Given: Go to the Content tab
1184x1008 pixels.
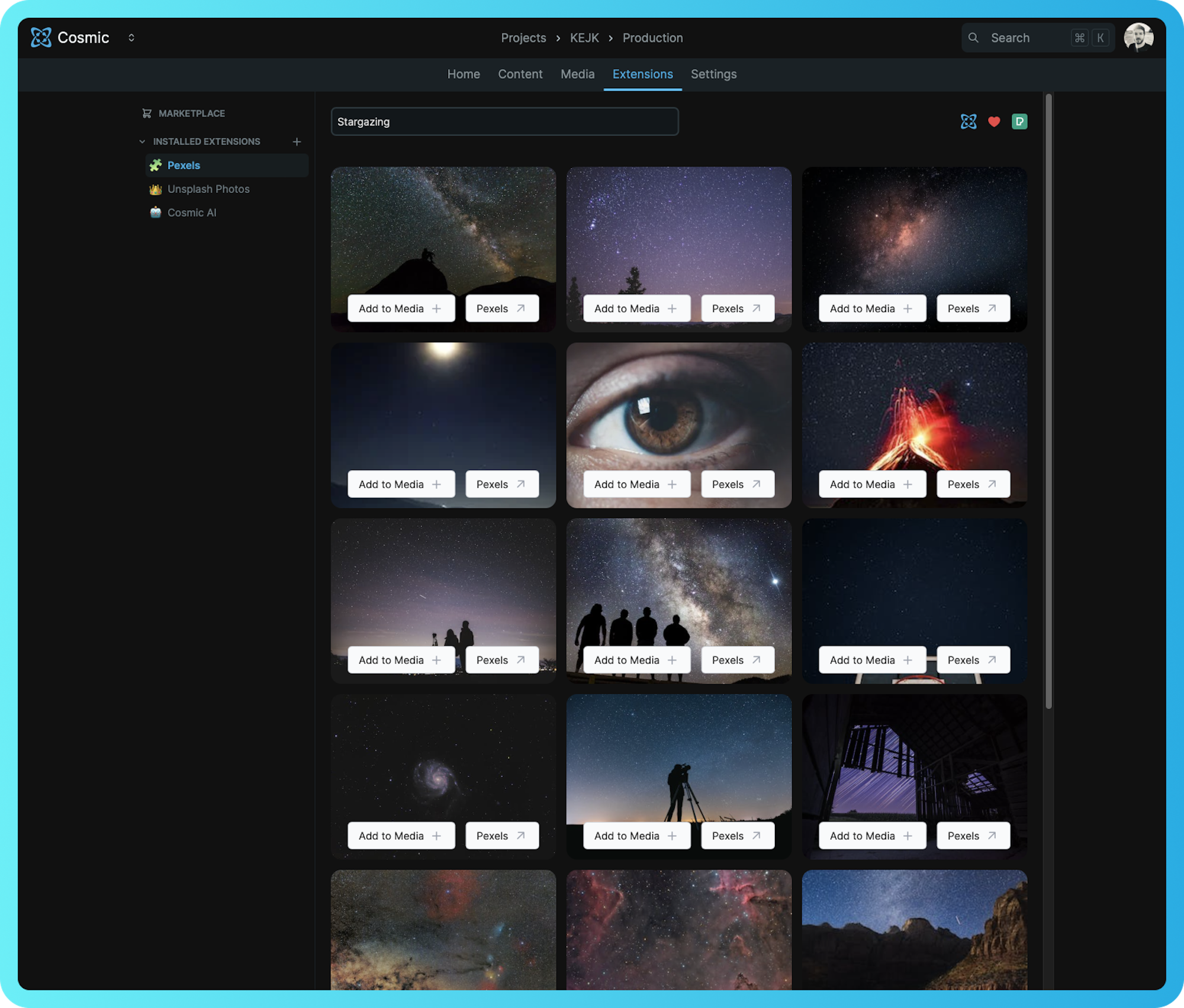Looking at the screenshot, I should click(x=520, y=74).
